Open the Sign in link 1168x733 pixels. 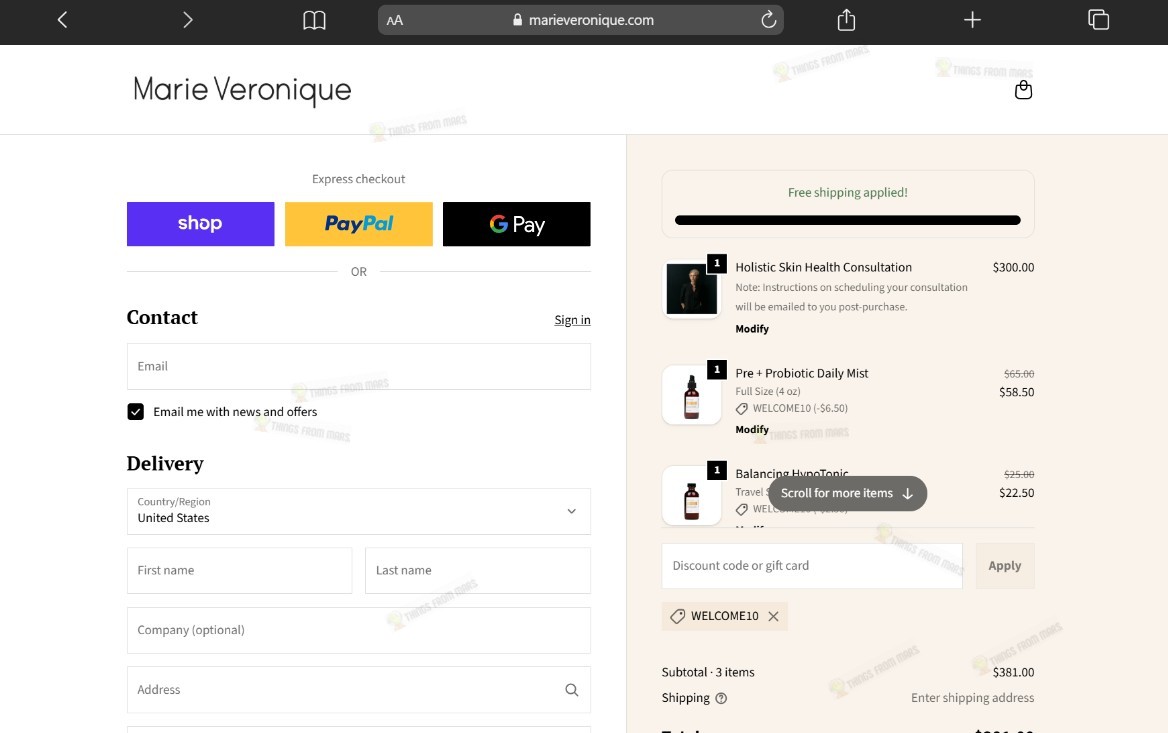[x=572, y=320]
